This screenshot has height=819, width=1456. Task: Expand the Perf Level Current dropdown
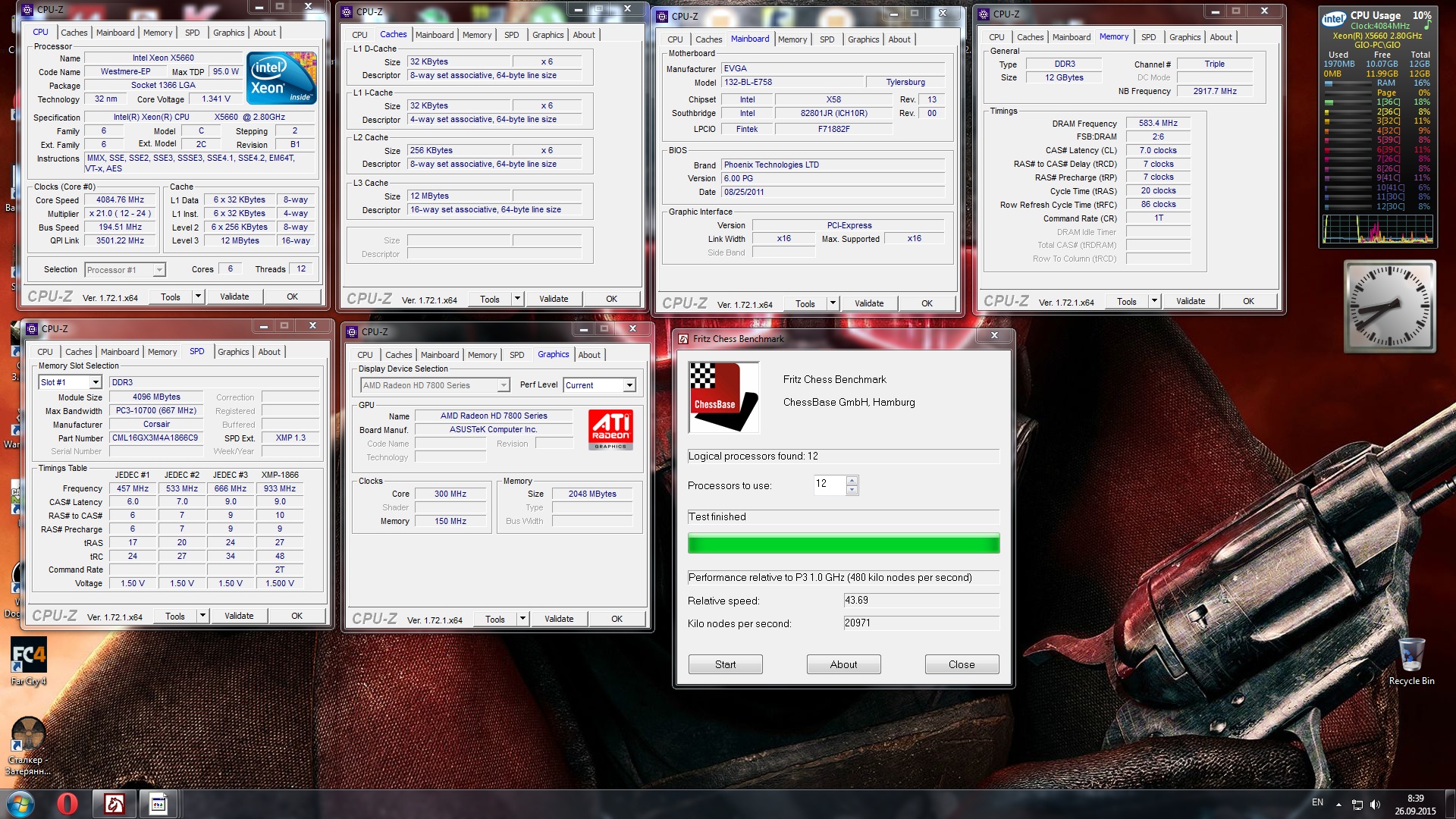point(629,385)
